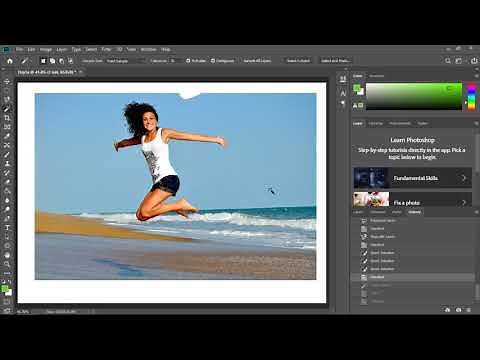480x360 pixels.
Task: Select the Clone Stamp tool
Action: (x=7, y=164)
